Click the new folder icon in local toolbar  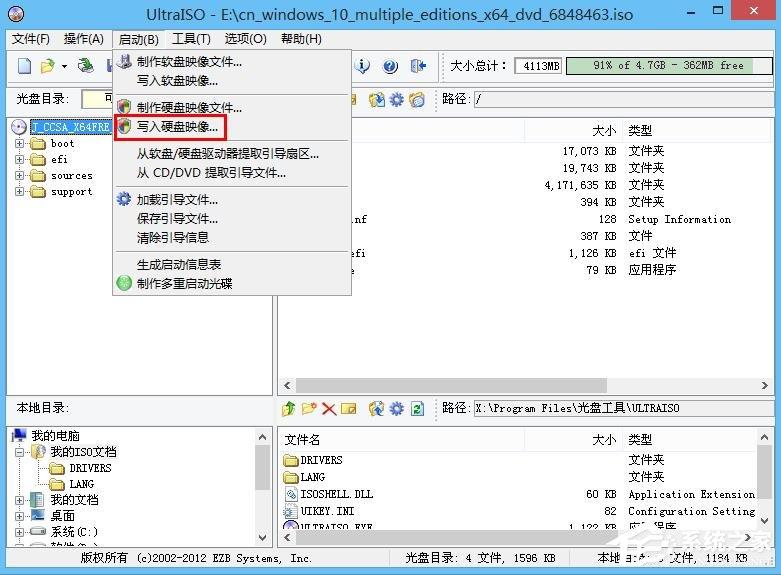pos(309,408)
